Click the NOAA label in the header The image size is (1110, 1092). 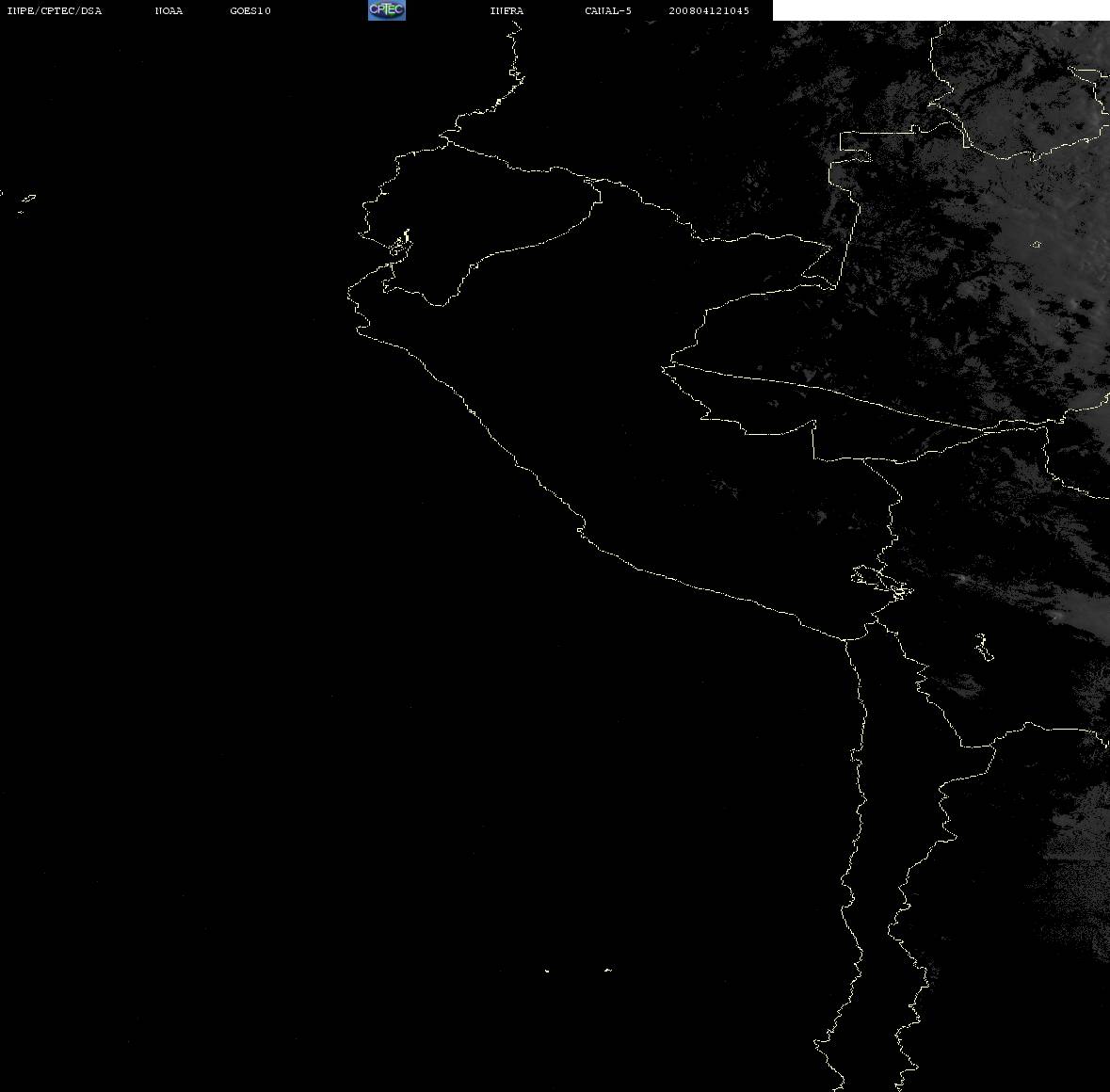click(x=169, y=10)
